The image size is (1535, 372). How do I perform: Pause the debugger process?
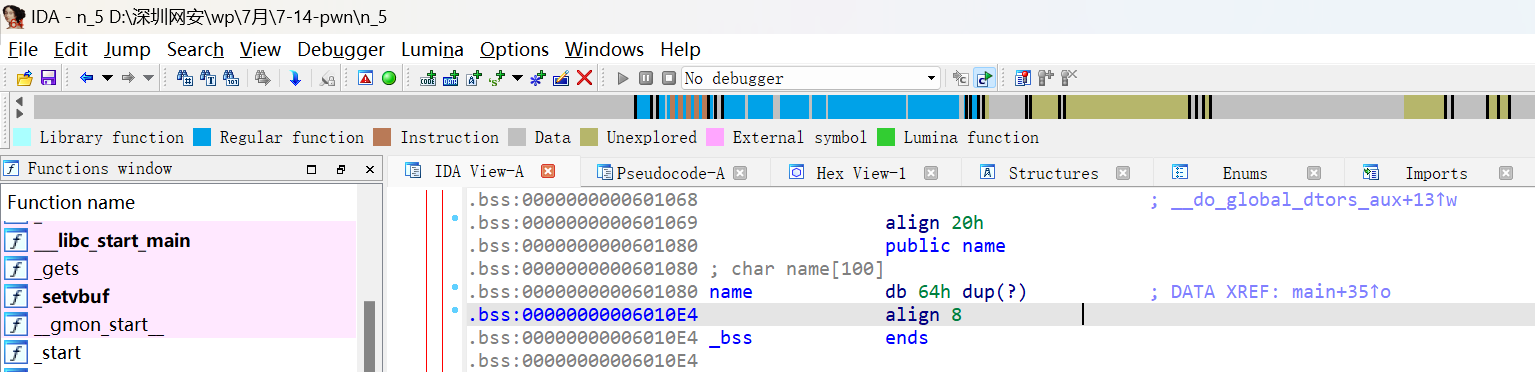tap(646, 77)
